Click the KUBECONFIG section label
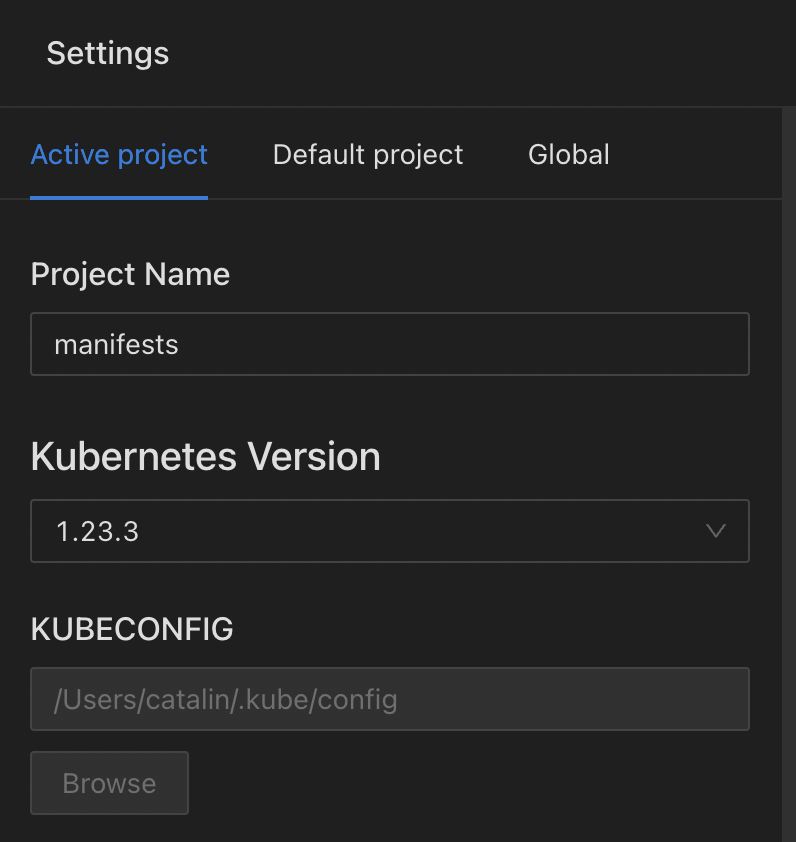The height and width of the screenshot is (842, 796). pyautogui.click(x=132, y=629)
